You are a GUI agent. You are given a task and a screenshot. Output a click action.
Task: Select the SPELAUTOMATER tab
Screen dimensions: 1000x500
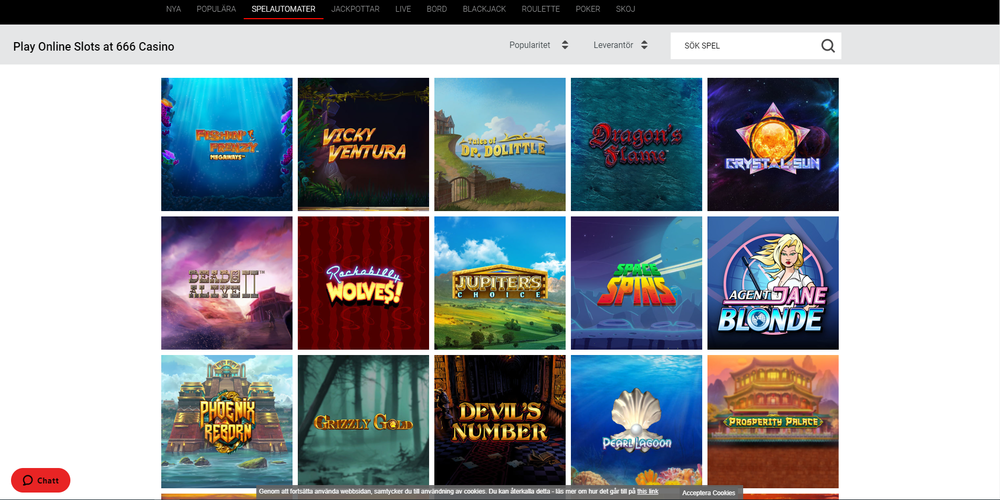pos(283,9)
